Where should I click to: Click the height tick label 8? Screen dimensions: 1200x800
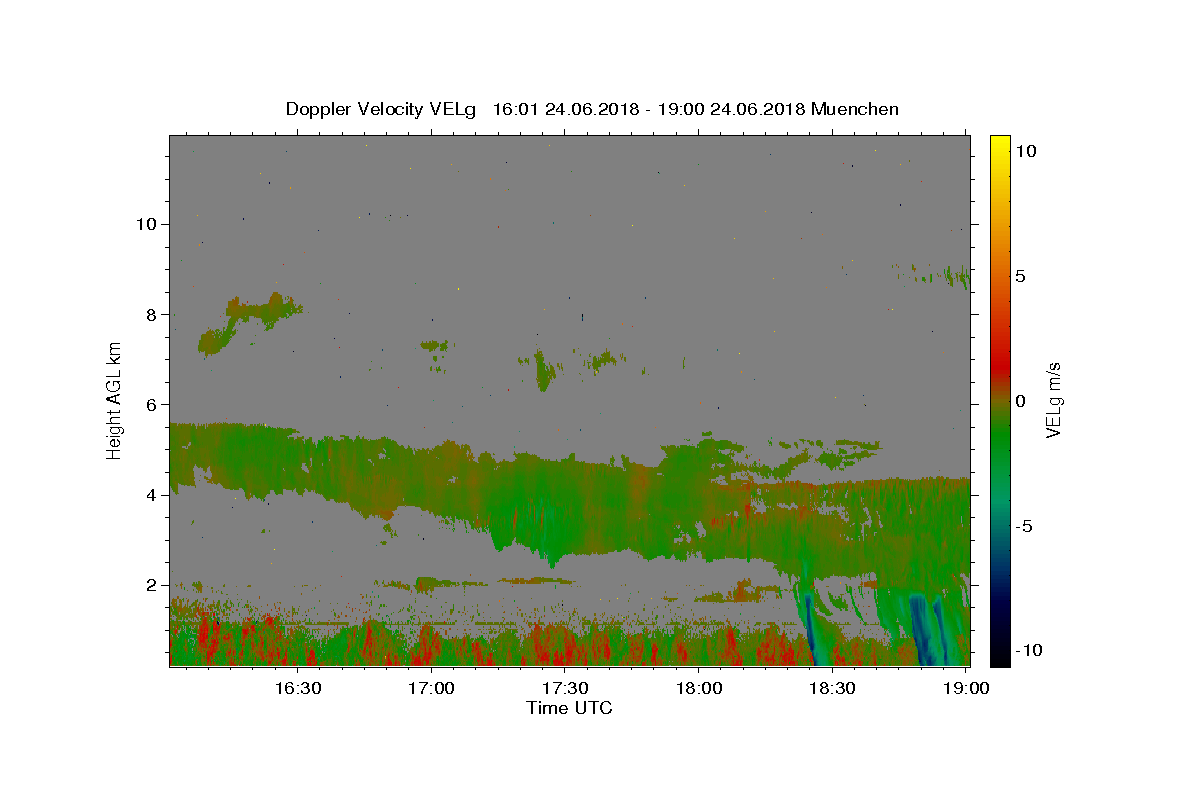(152, 314)
